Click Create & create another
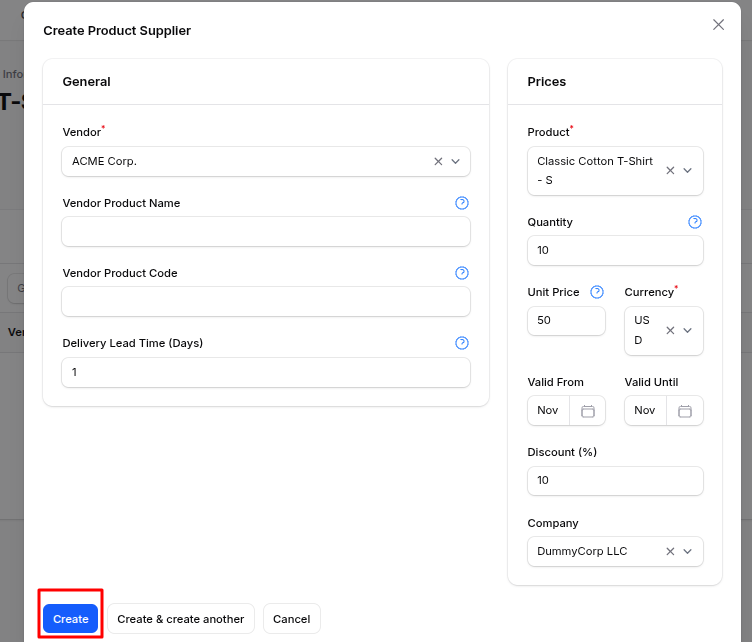The height and width of the screenshot is (642, 752). pos(181,619)
